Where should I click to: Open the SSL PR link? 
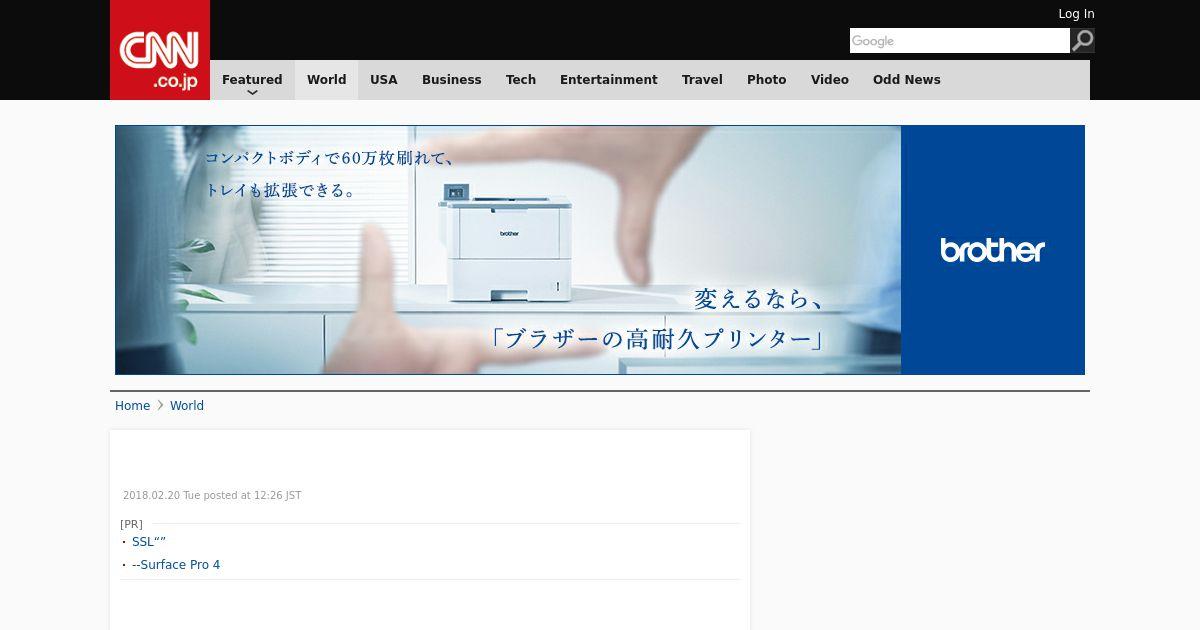click(x=149, y=542)
